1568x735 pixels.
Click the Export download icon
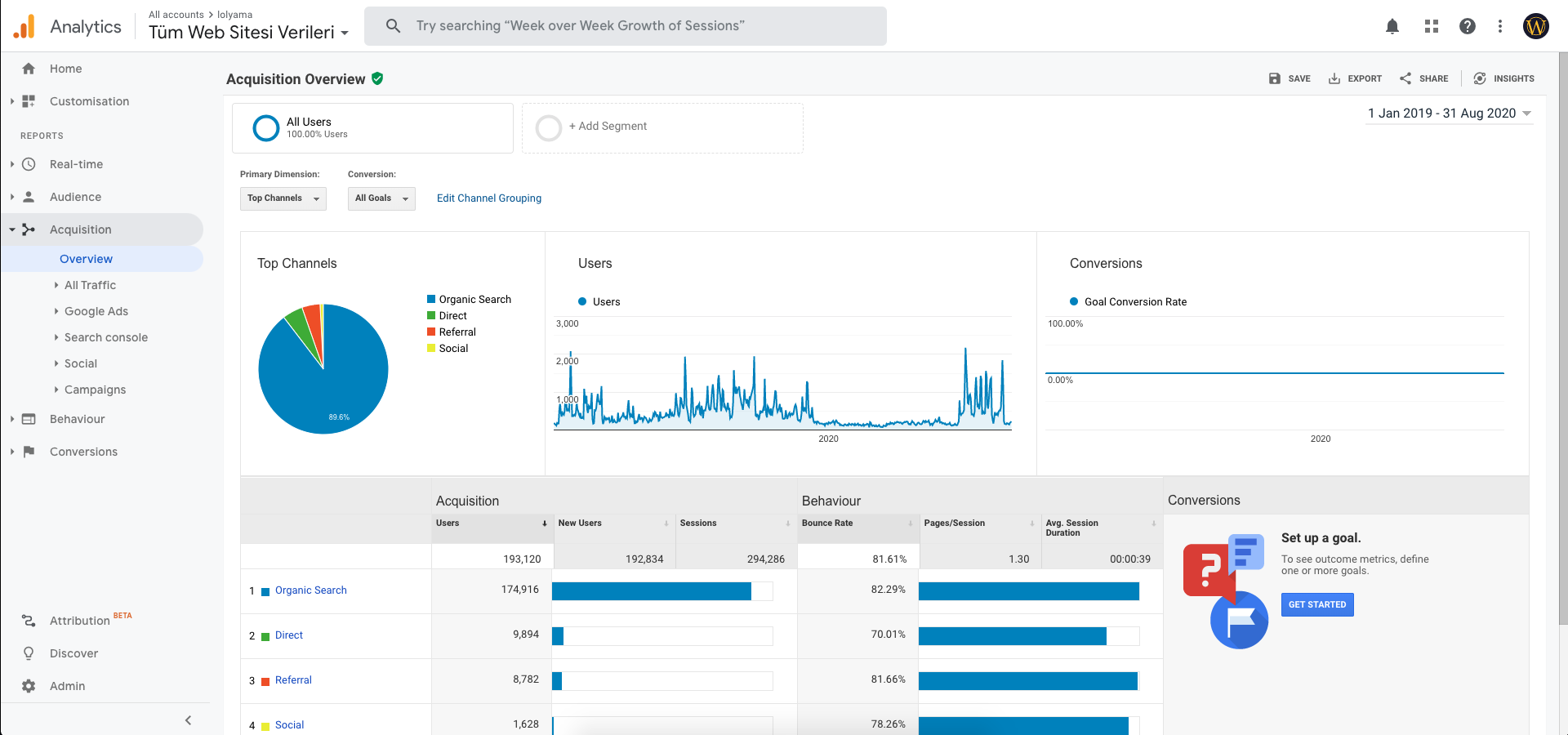(1334, 78)
